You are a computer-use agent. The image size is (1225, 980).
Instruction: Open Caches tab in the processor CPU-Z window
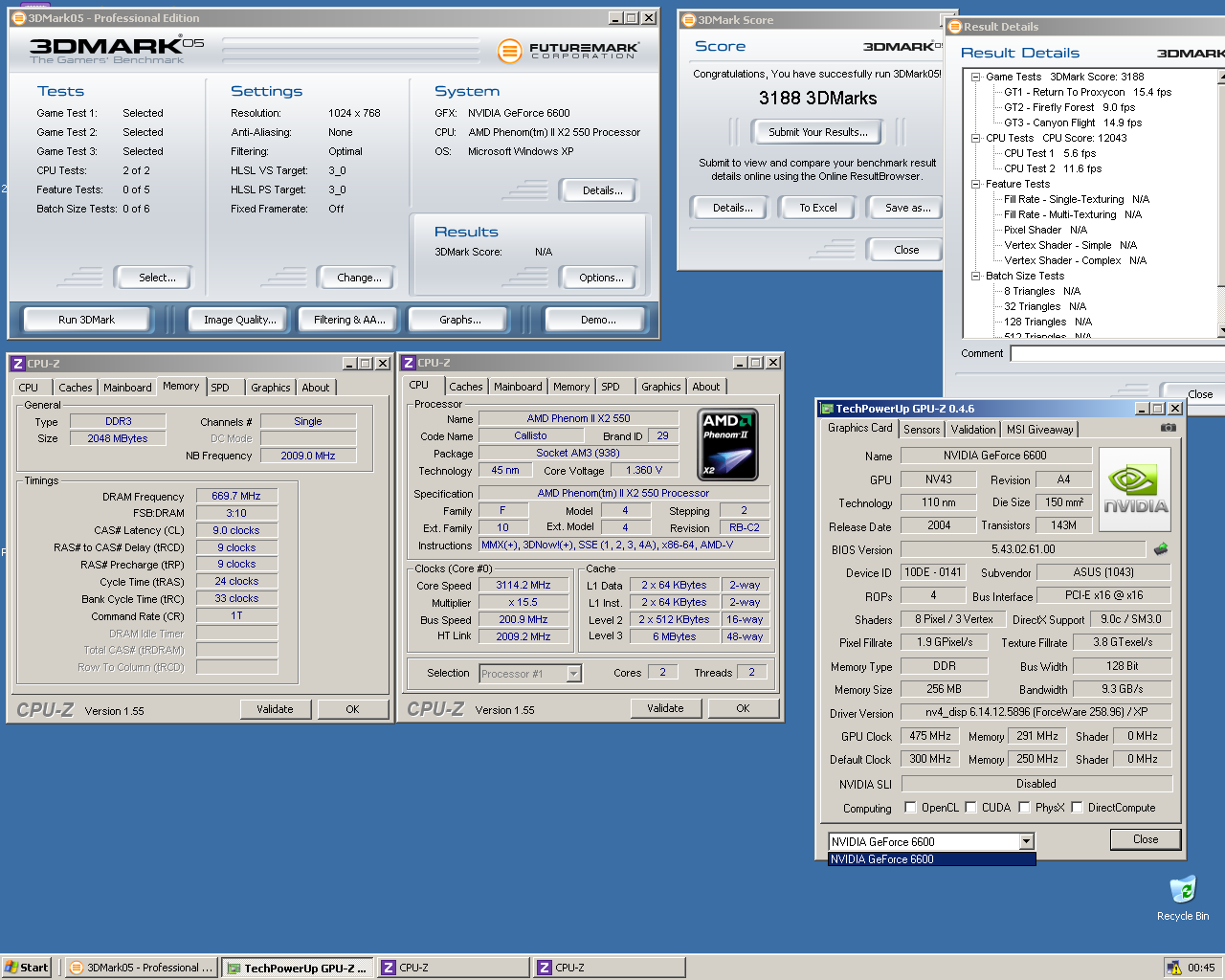(466, 387)
